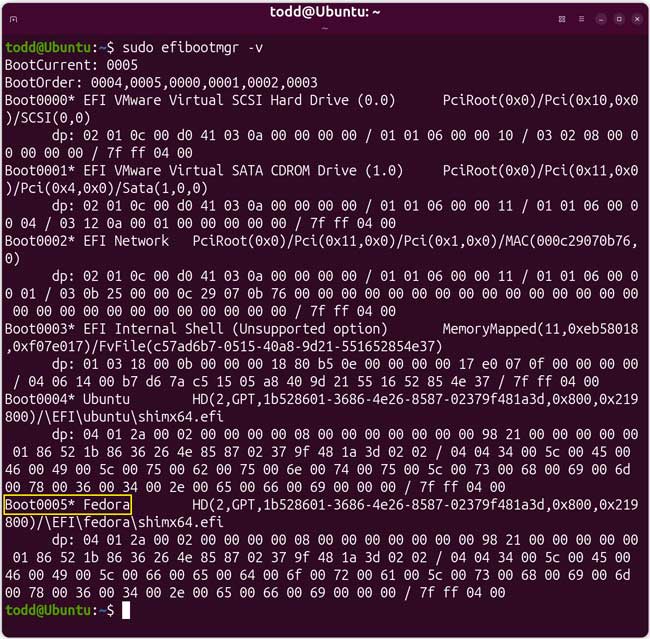Open a new terminal tab icon
The image size is (650, 639).
click(x=13, y=19)
